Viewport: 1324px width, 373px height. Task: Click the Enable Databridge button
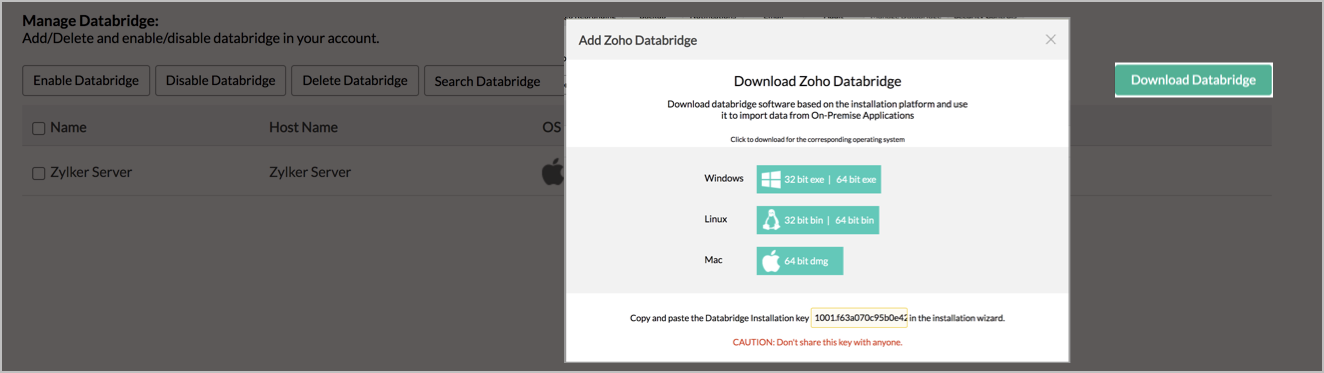[86, 81]
